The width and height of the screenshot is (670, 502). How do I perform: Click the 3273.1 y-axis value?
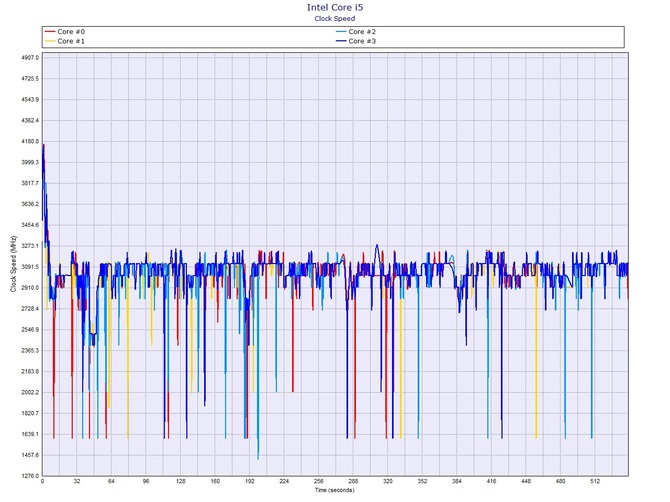pos(30,246)
